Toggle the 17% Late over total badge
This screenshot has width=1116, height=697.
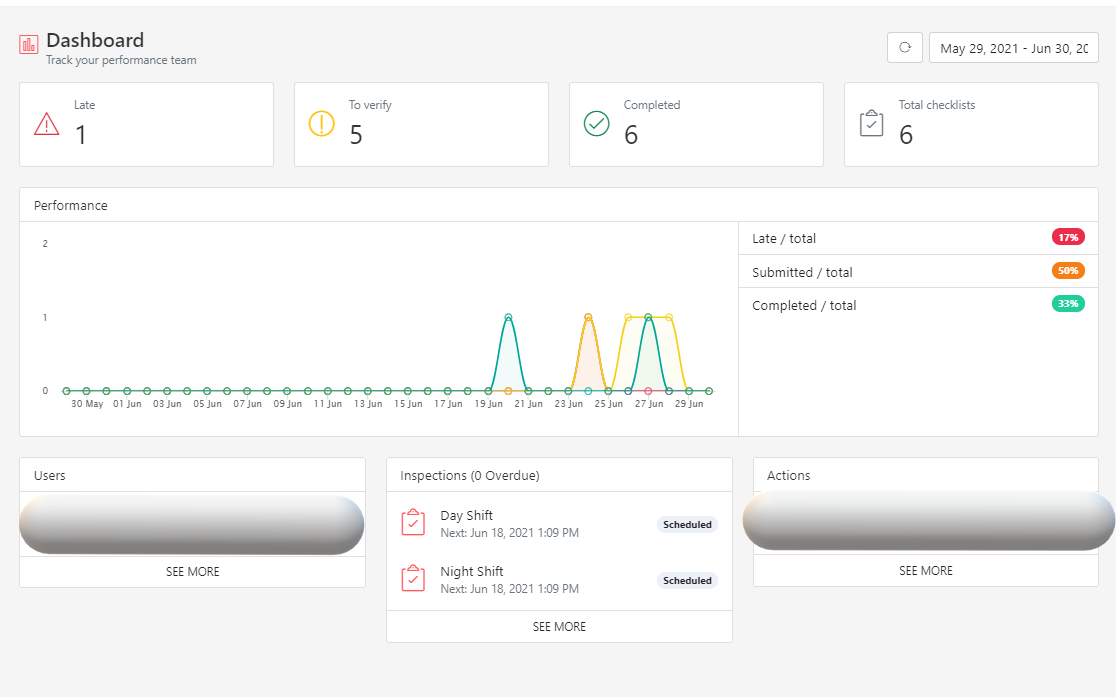[1068, 237]
